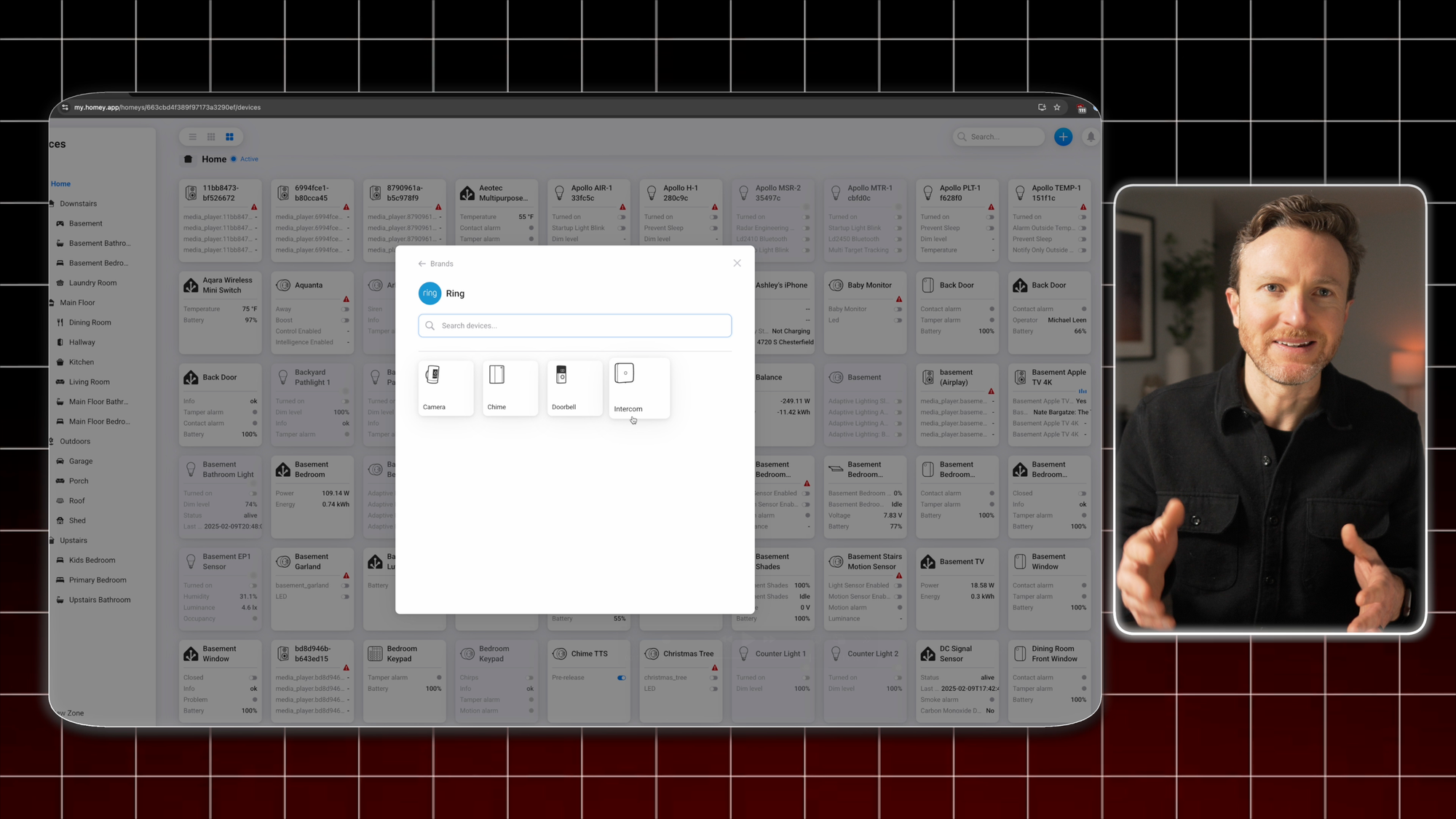Close the Ring device dialog
The height and width of the screenshot is (819, 1456).
(737, 264)
